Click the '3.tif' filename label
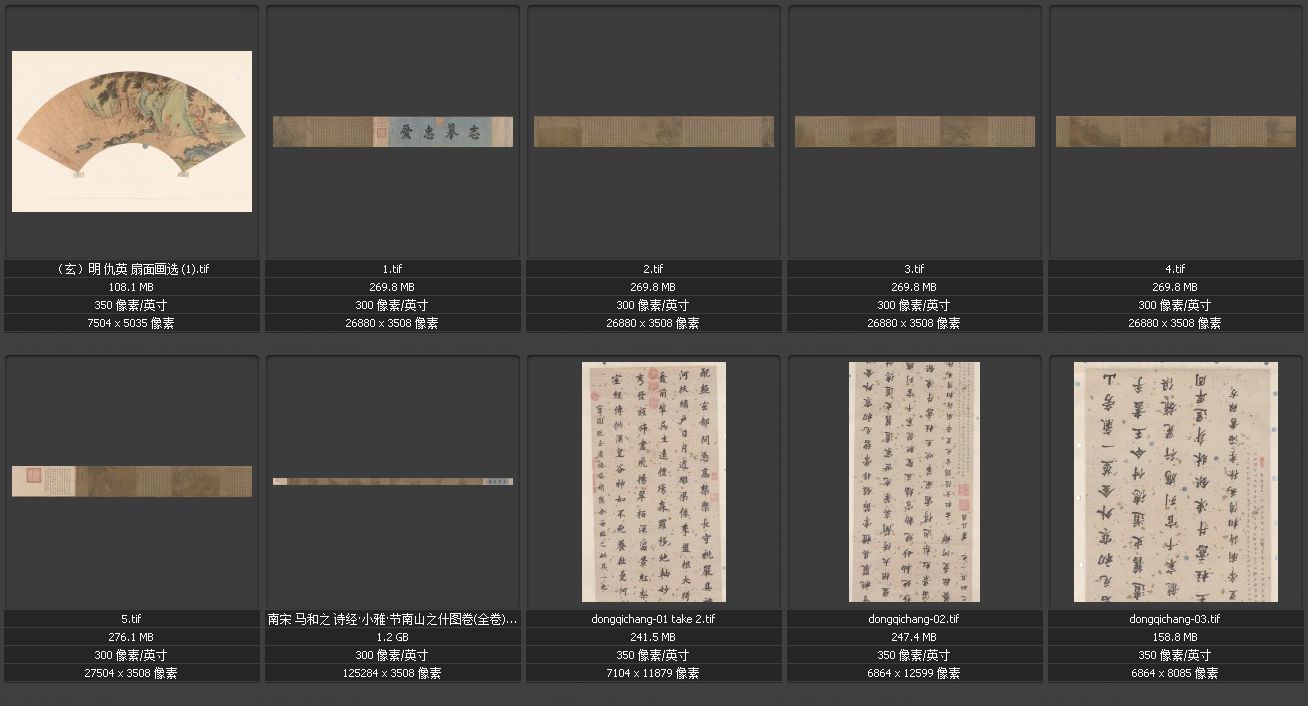1308x706 pixels. click(x=915, y=269)
